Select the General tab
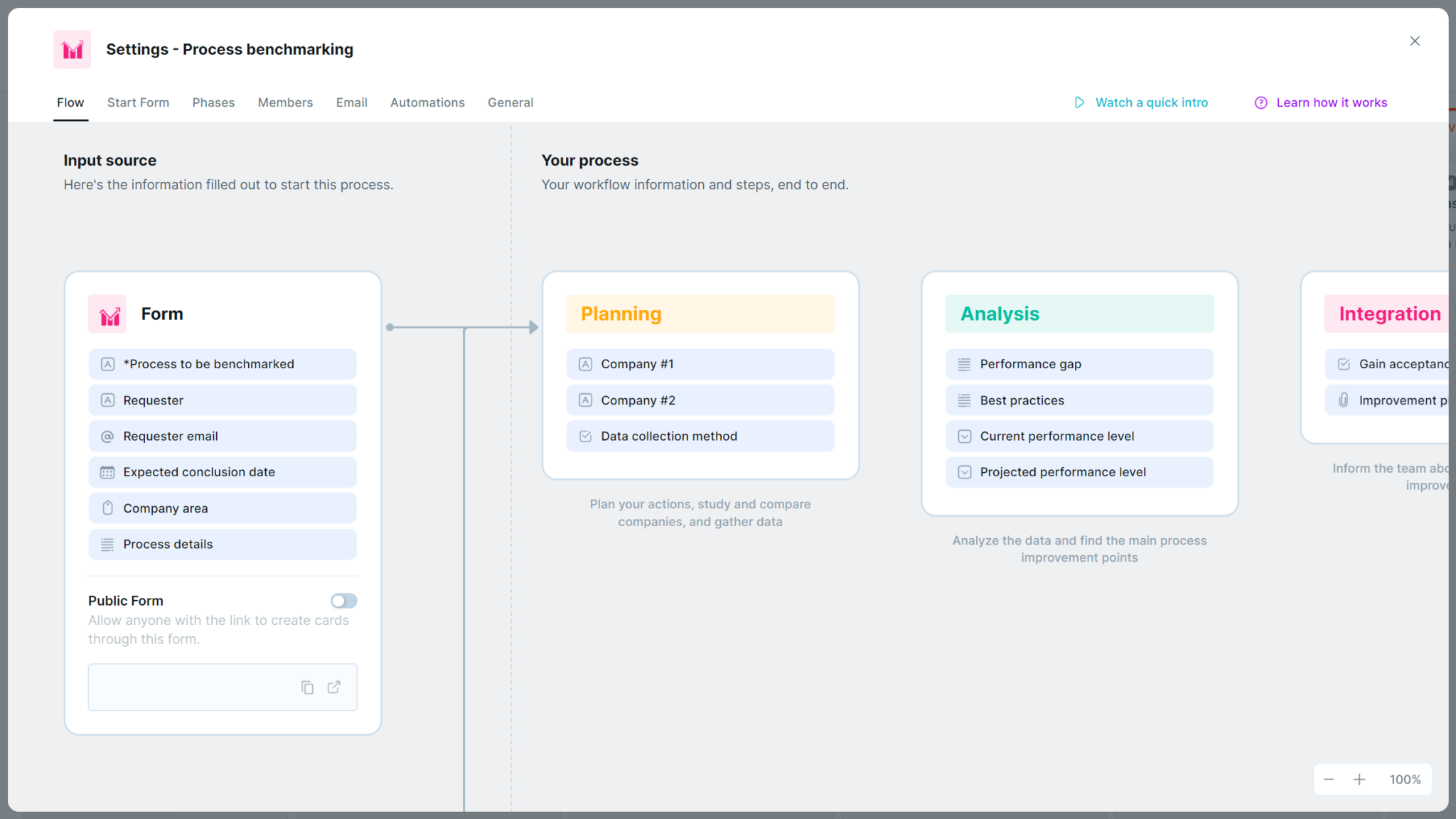Viewport: 1456px width, 819px height. tap(510, 102)
